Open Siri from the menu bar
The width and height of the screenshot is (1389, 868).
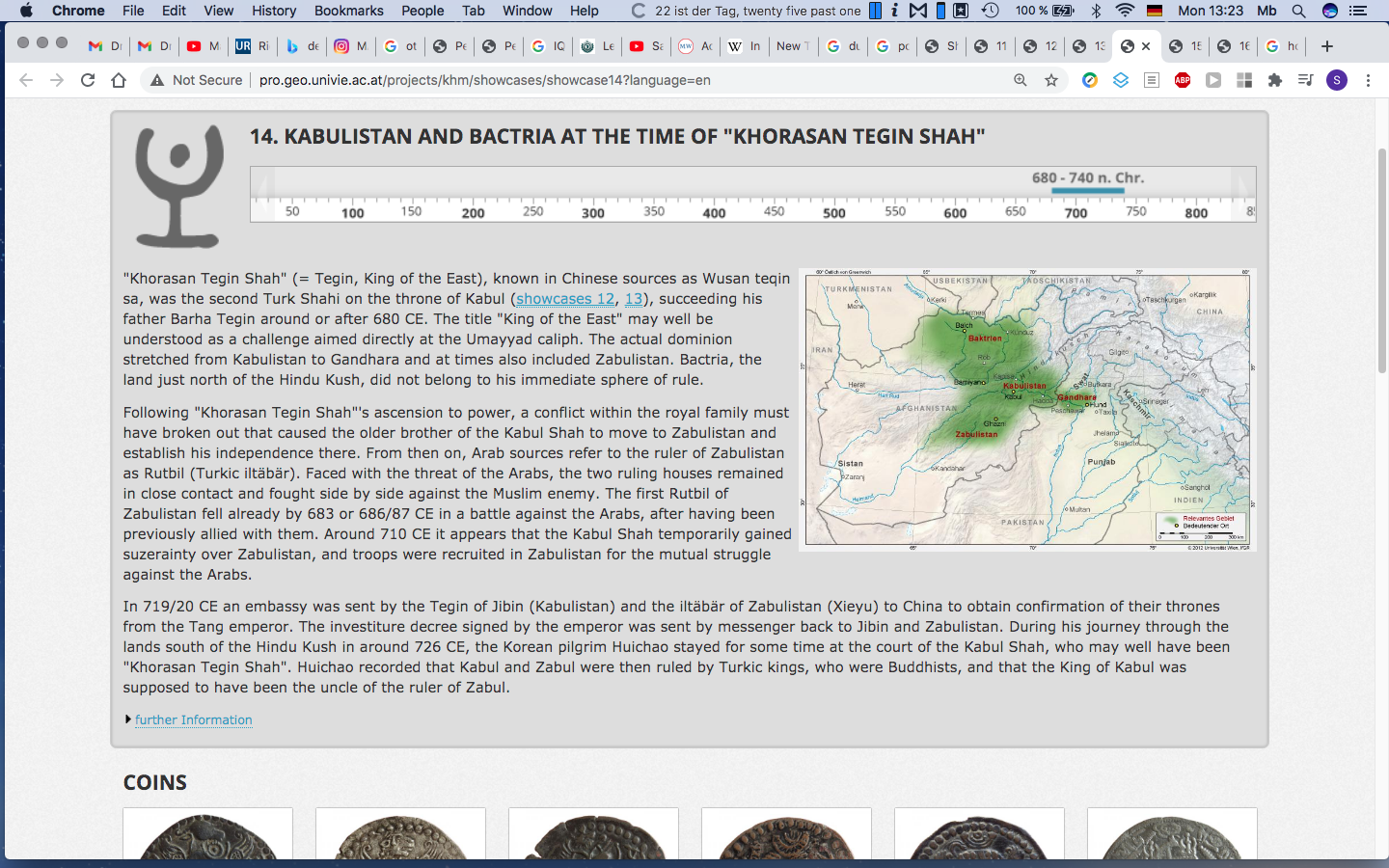pos(1330,11)
